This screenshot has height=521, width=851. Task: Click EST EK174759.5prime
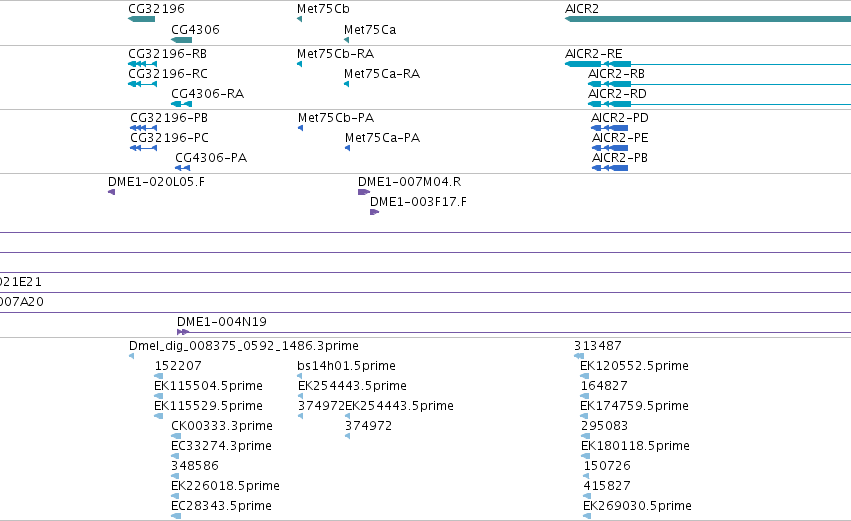click(x=634, y=406)
